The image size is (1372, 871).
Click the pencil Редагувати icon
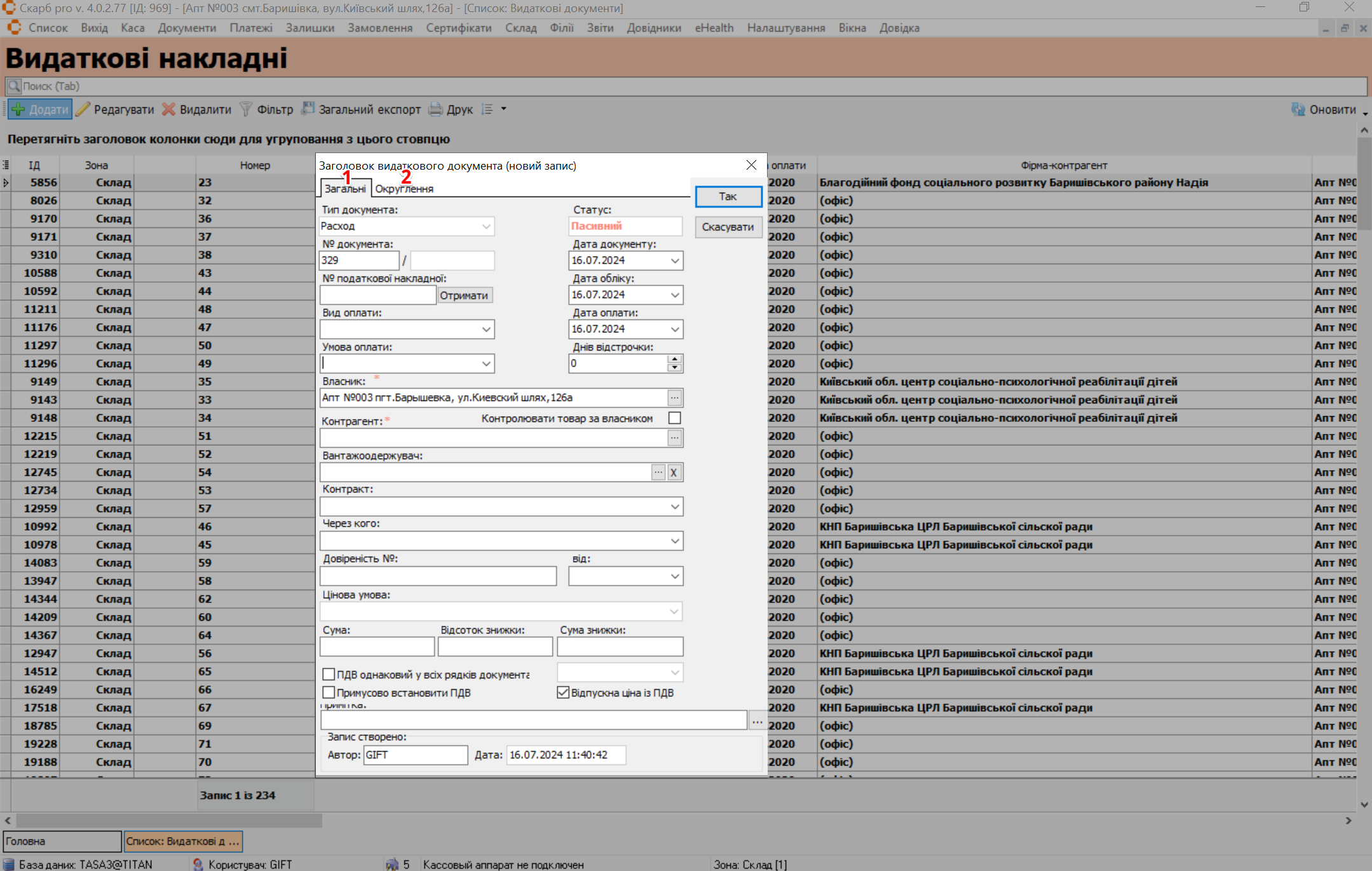click(x=83, y=109)
